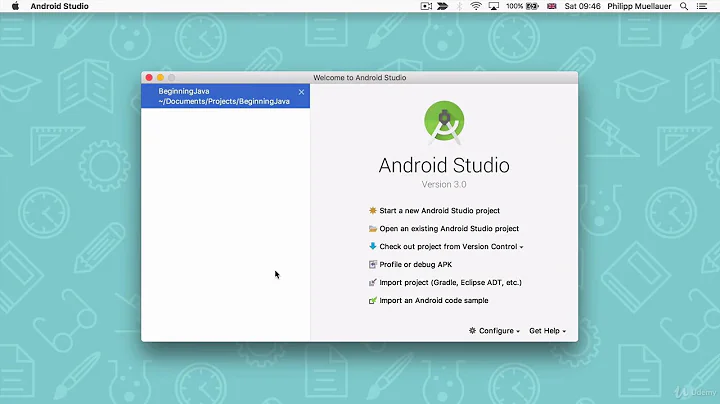Start a new Android Studio project
Viewport: 720px width, 404px height.
(x=439, y=211)
